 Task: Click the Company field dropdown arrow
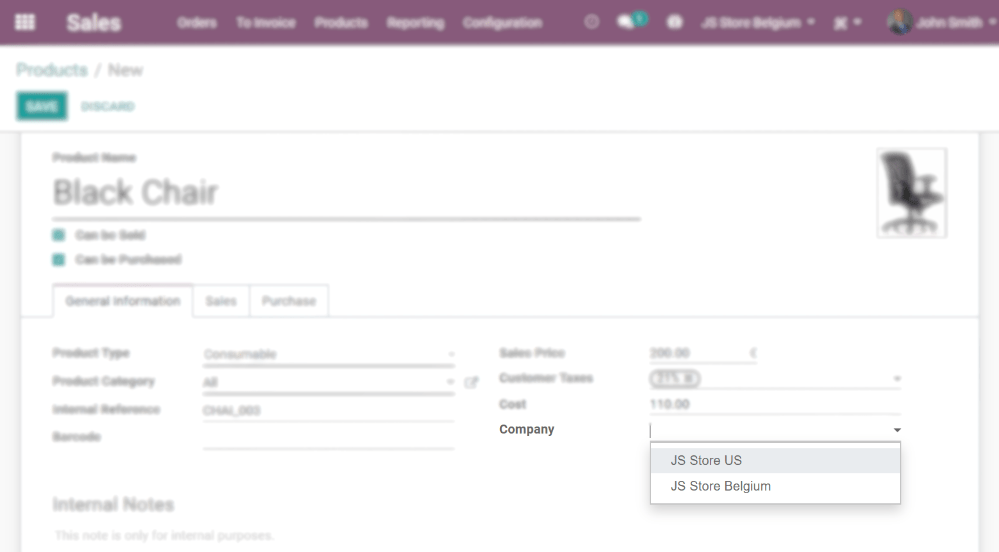(x=897, y=430)
